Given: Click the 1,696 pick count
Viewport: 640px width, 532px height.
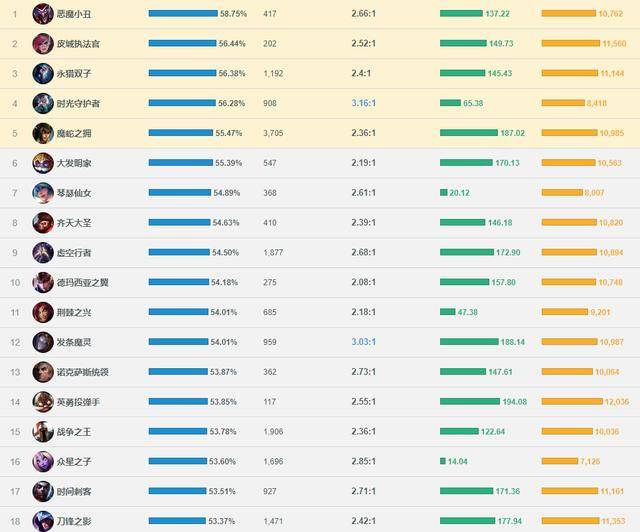Looking at the screenshot, I should click(273, 461).
